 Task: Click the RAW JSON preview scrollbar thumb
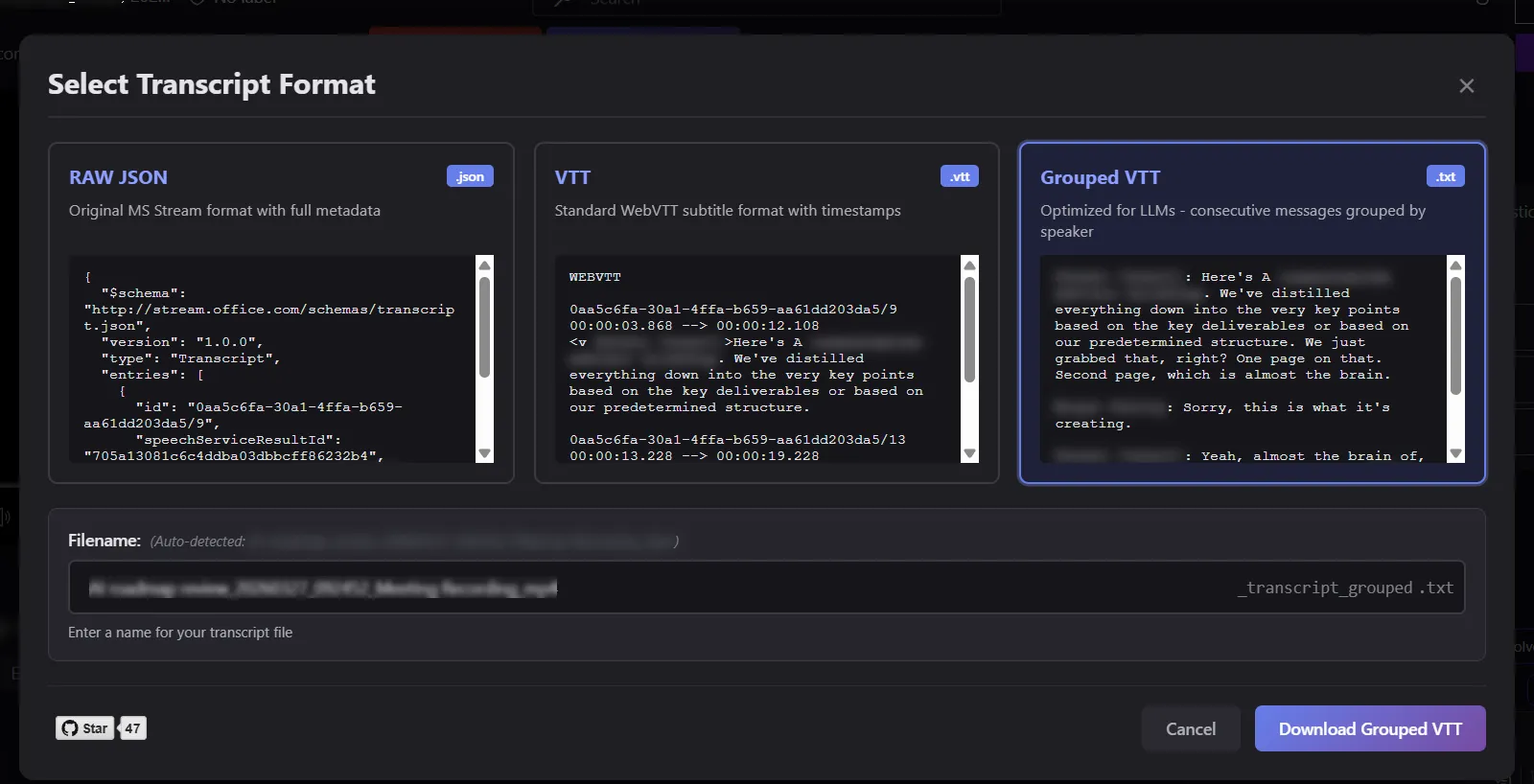tap(484, 327)
